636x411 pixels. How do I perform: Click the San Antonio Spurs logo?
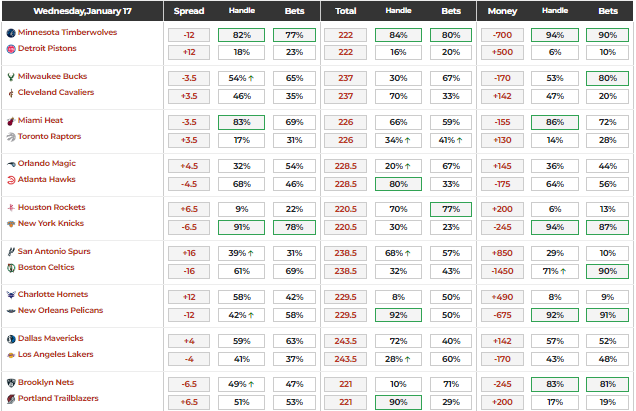tap(10, 251)
